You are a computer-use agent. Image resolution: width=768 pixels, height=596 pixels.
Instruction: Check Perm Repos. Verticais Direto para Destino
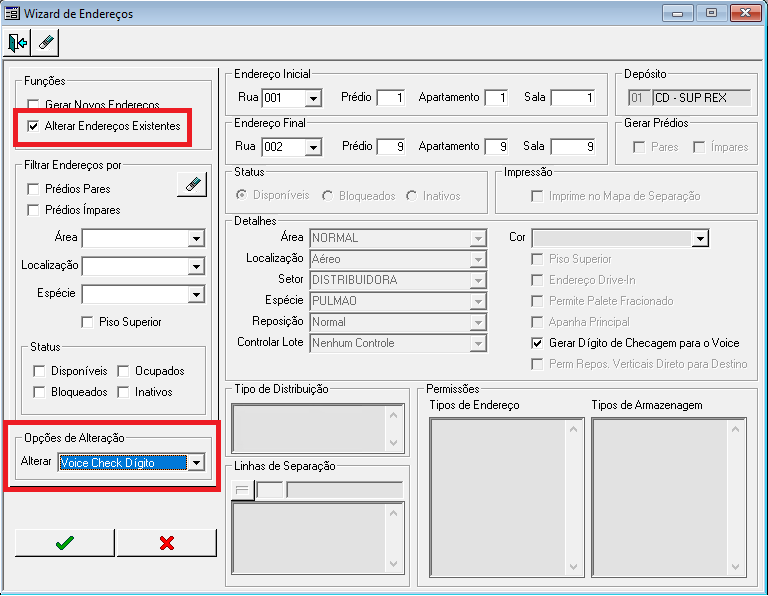tap(537, 364)
